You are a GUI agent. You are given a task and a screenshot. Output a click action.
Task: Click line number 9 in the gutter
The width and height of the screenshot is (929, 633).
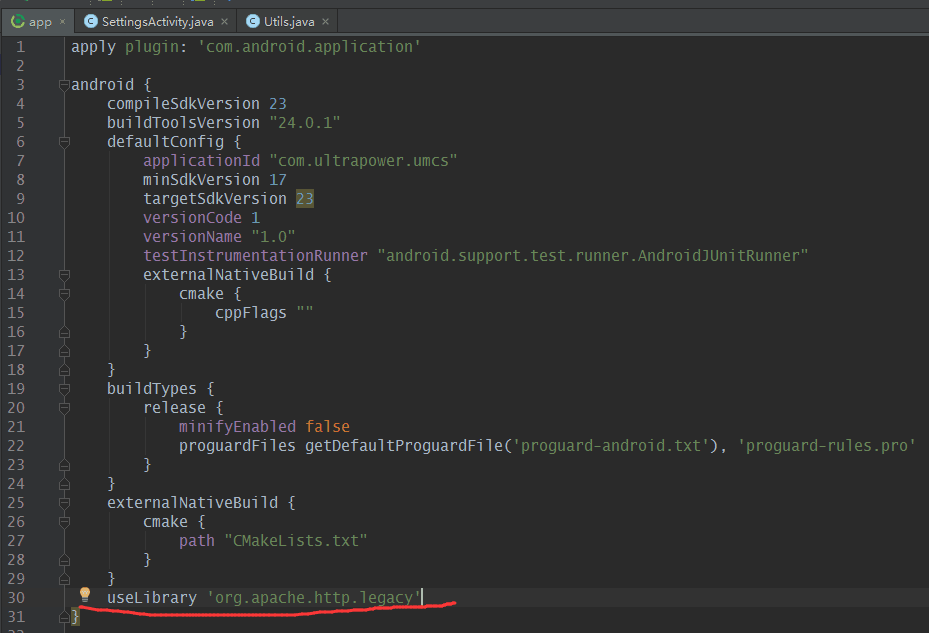20,198
